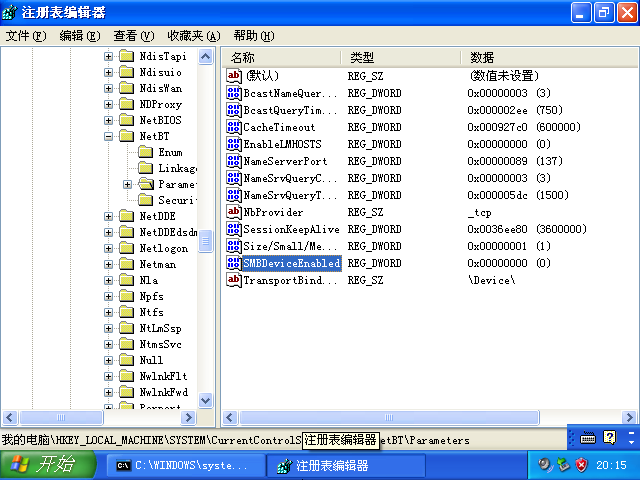Click the DWORD icon beside CacheTimeout
Screen dimensions: 640x480
tap(233, 127)
